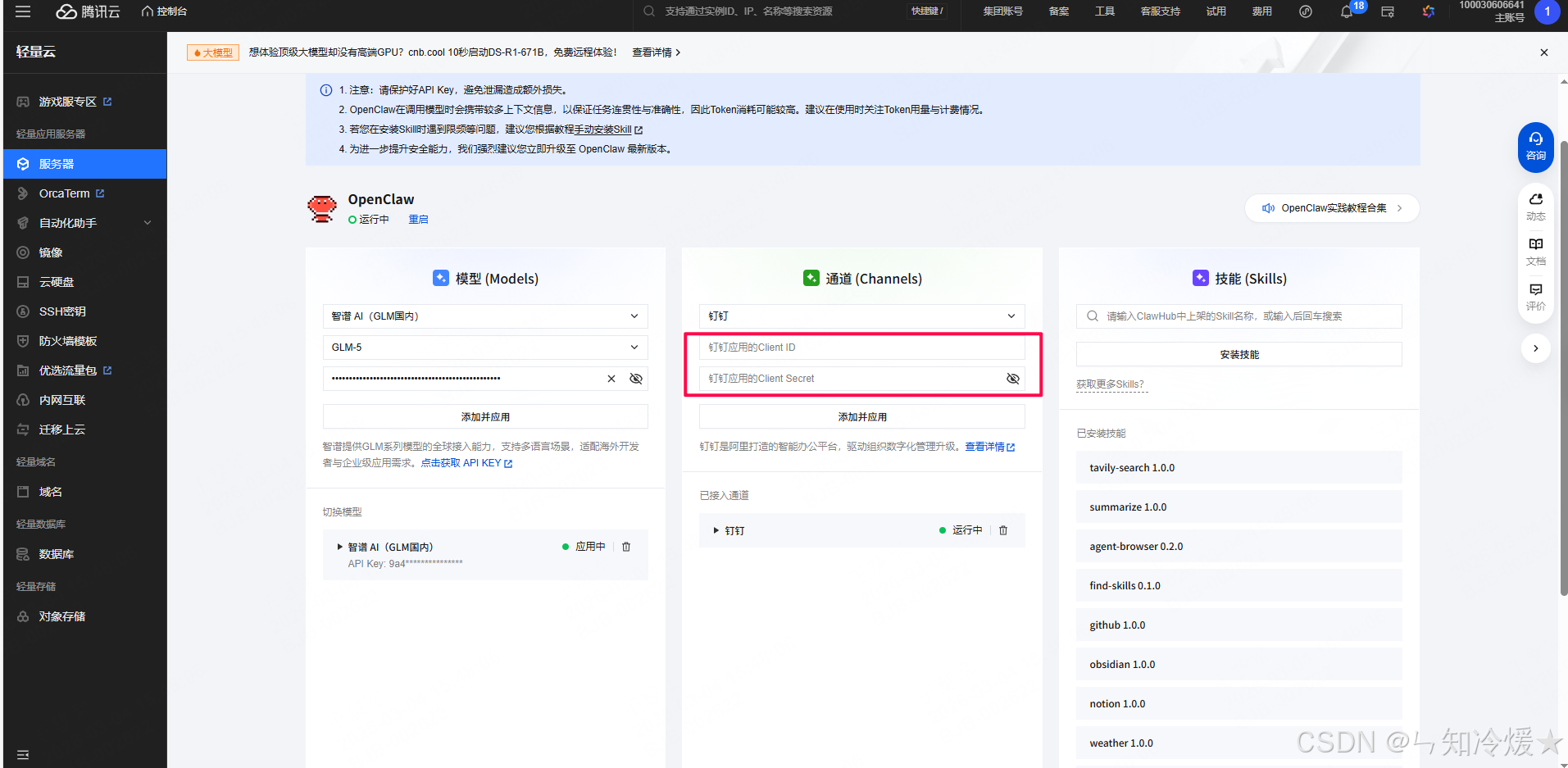
Task: Open the 工具 menu
Action: pyautogui.click(x=1105, y=11)
